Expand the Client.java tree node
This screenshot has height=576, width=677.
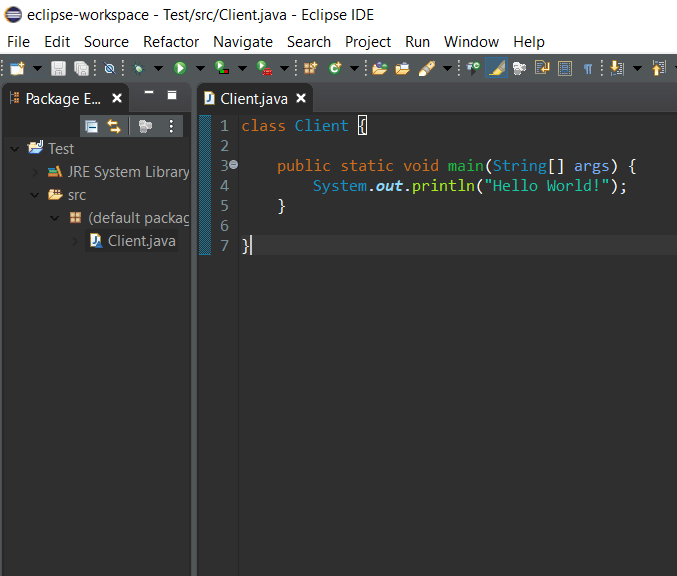click(76, 241)
